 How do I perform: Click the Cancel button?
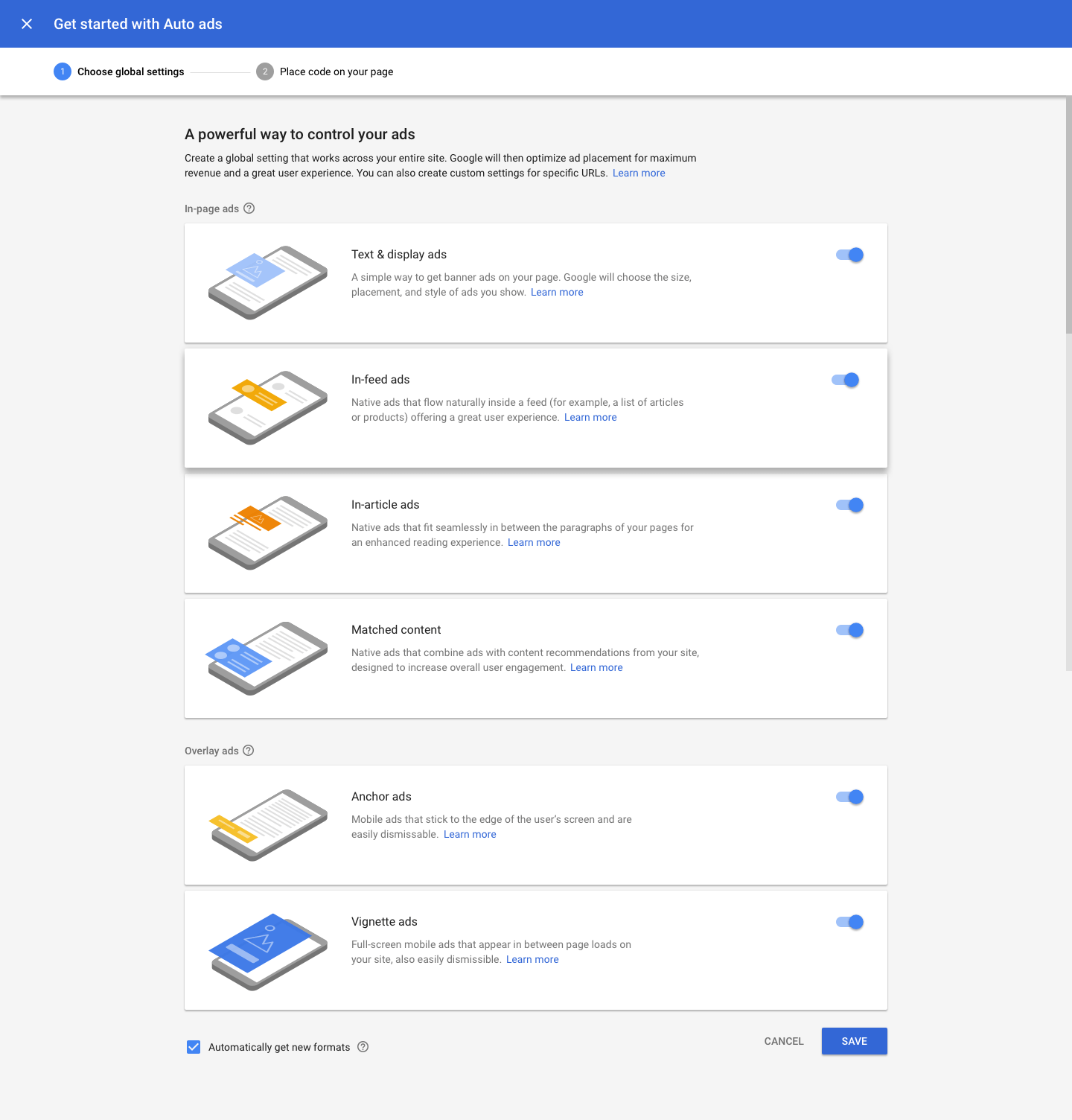(784, 1041)
